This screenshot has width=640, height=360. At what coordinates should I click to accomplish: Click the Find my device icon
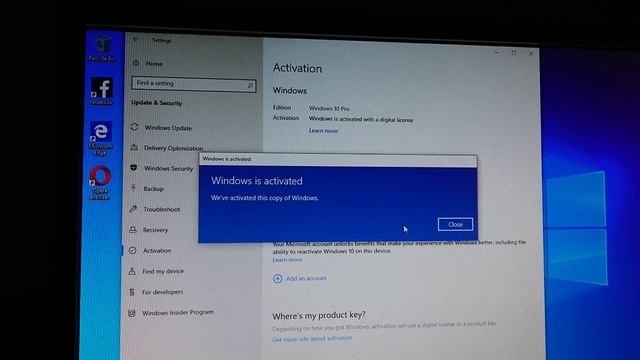[x=132, y=271]
